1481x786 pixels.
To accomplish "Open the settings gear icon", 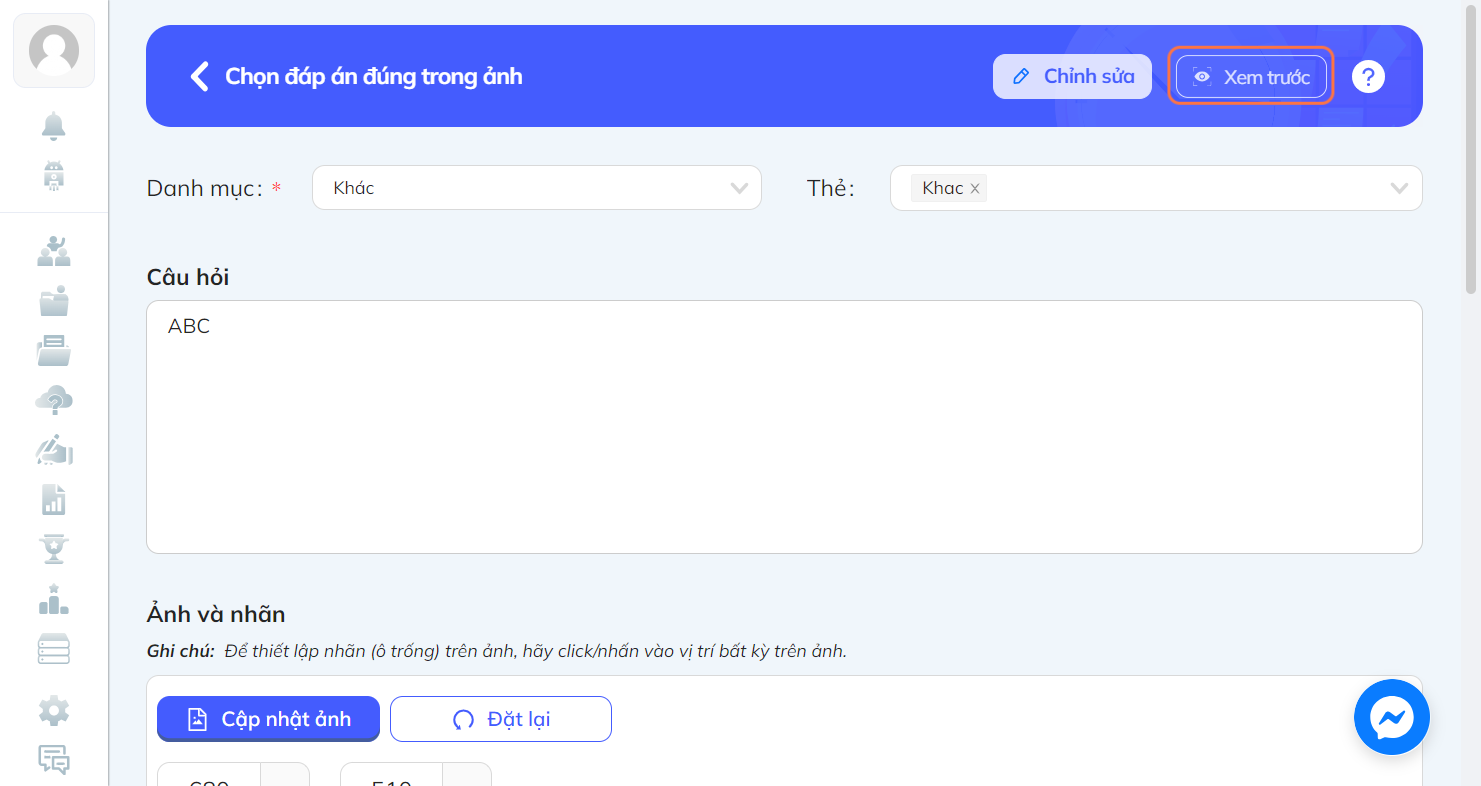I will pyautogui.click(x=54, y=711).
